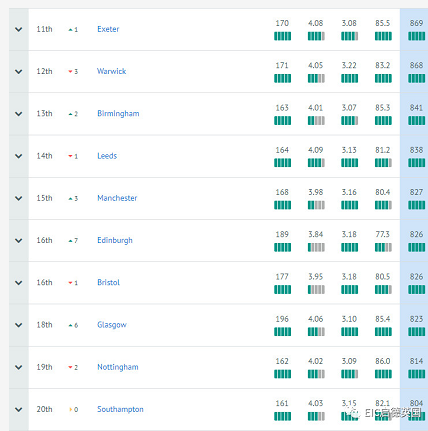The height and width of the screenshot is (431, 428).
Task: Expand the Edinburgh row chevron
Action: click(x=19, y=240)
